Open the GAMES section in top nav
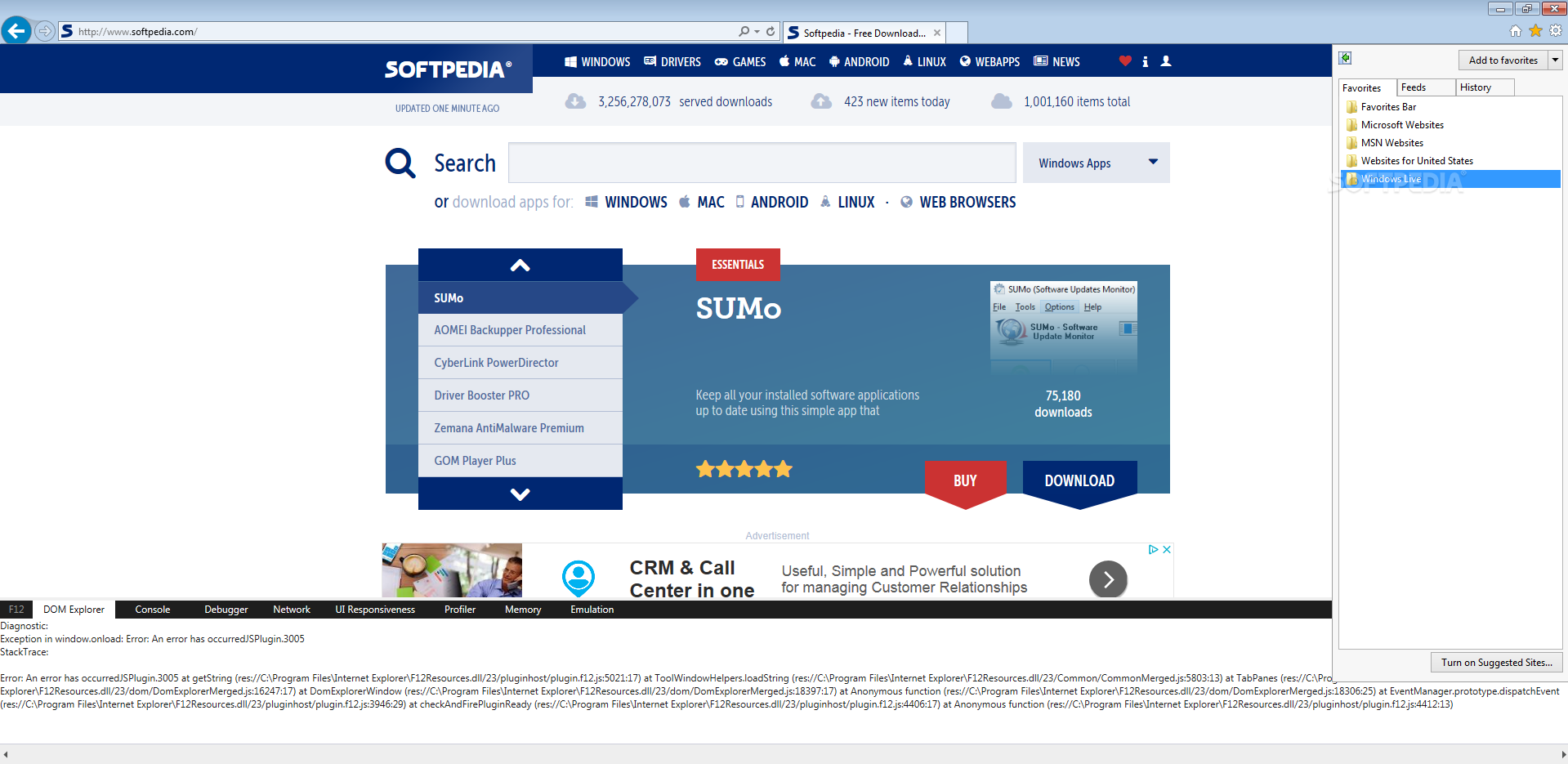The height and width of the screenshot is (764, 1568). pos(740,61)
